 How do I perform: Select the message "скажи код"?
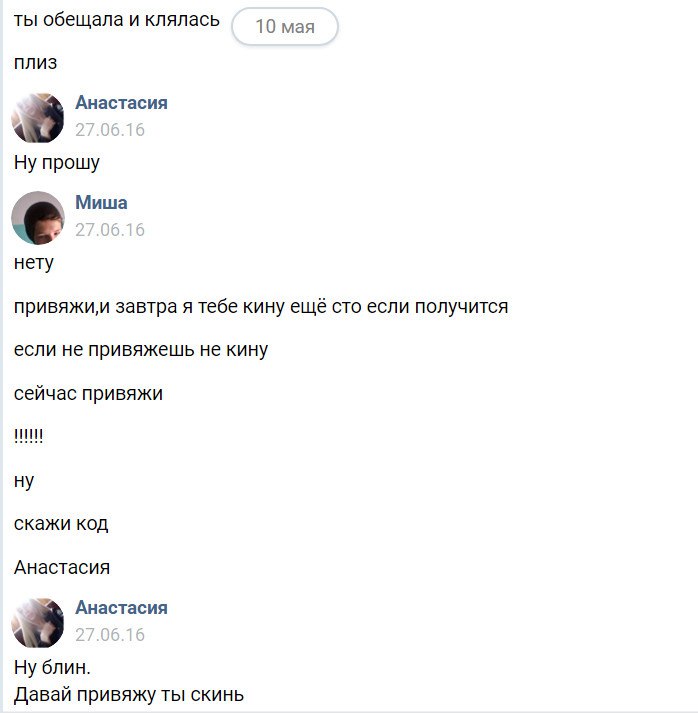[x=61, y=524]
